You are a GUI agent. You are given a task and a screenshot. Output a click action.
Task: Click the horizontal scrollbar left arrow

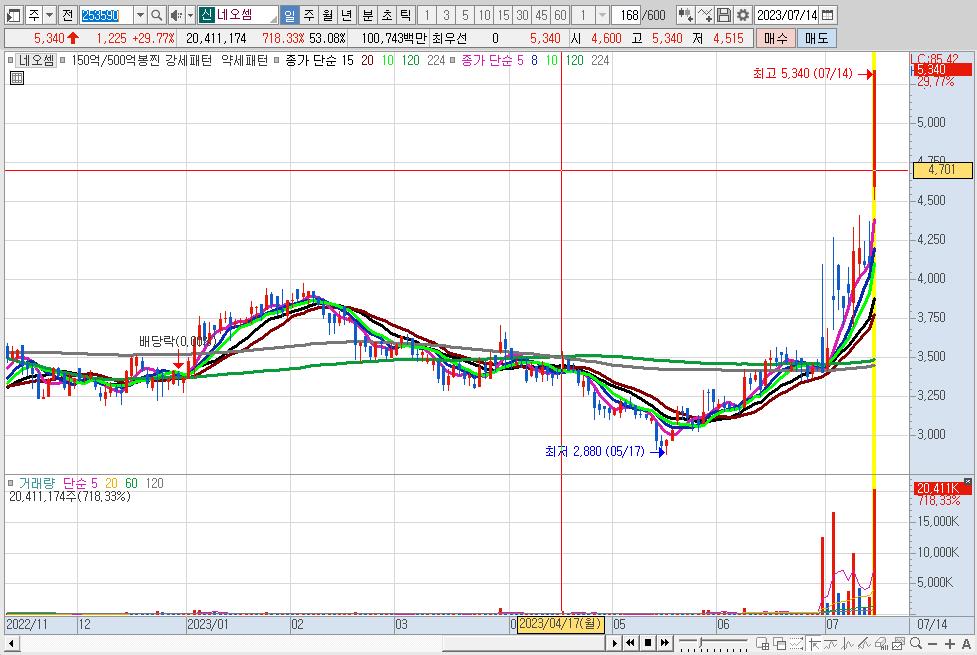point(11,643)
